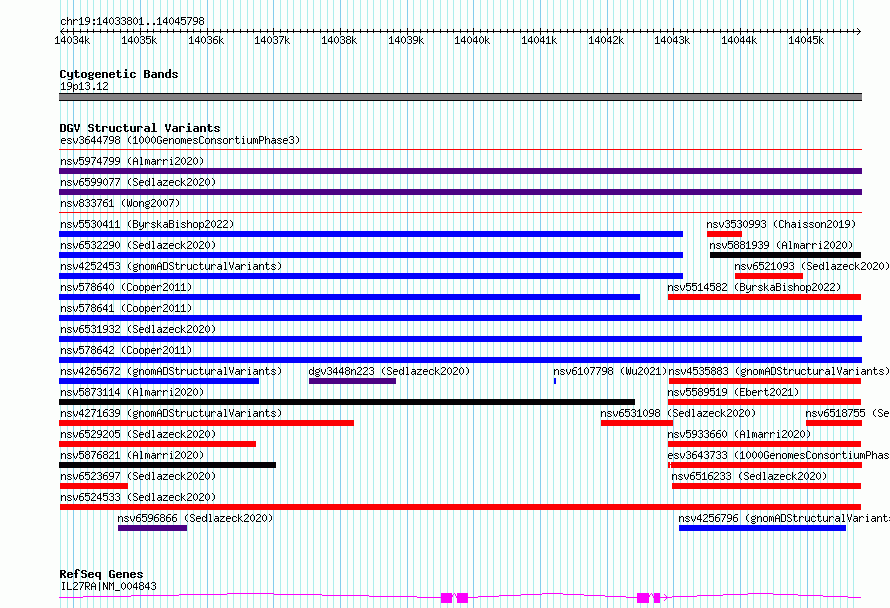This screenshot has width=890, height=608.
Task: Click the tiny blue nsv6107798 Wu2021 marker
Action: 555,381
